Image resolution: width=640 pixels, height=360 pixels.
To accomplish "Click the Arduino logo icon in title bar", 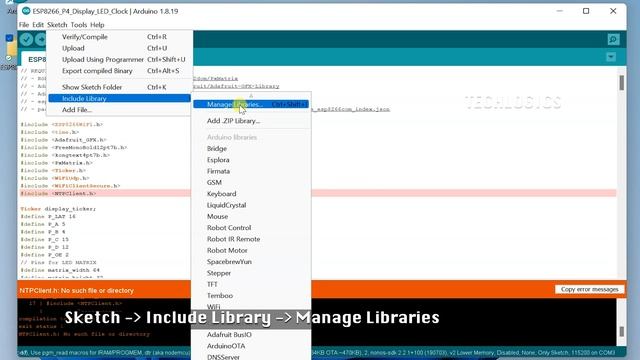I will (26, 11).
